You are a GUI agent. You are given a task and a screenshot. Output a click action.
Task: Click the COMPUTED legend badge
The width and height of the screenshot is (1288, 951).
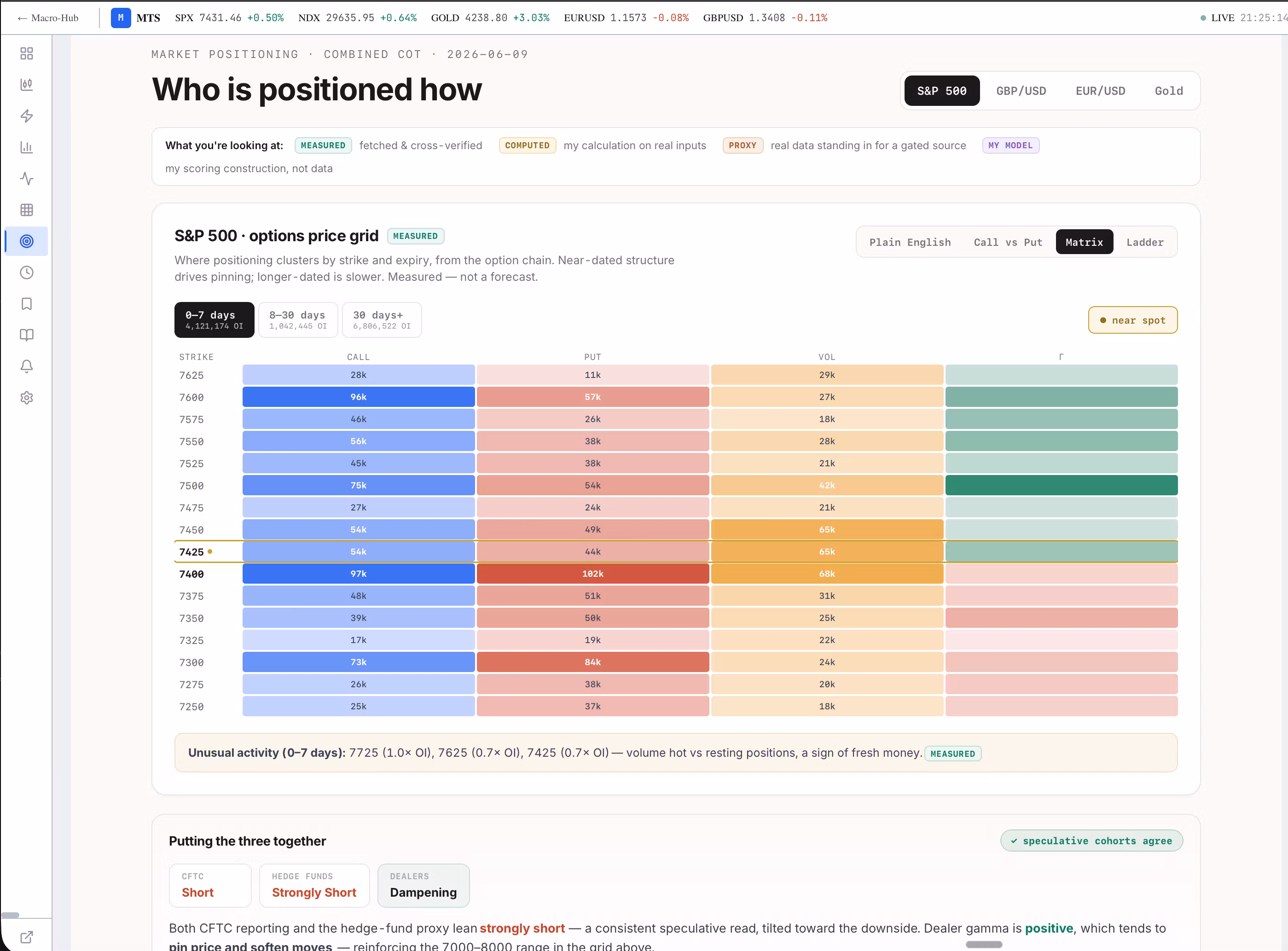(x=527, y=145)
